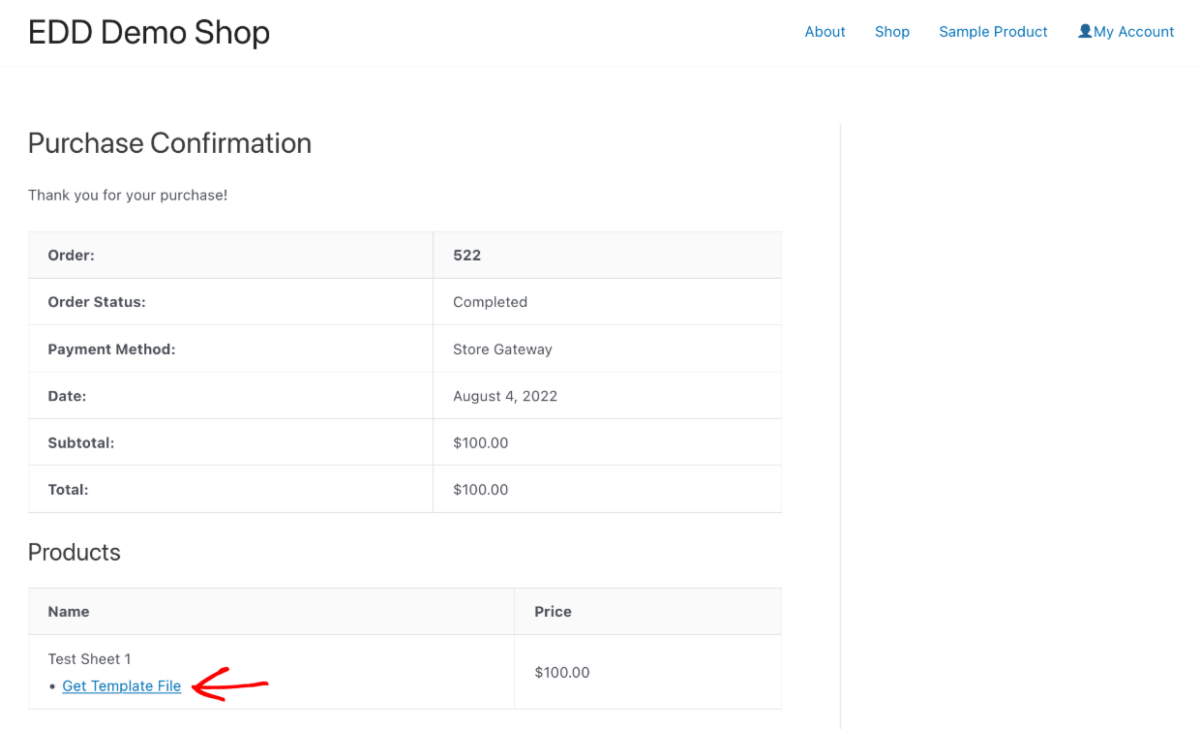
Task: Download via the Get Template File link
Action: pos(121,686)
